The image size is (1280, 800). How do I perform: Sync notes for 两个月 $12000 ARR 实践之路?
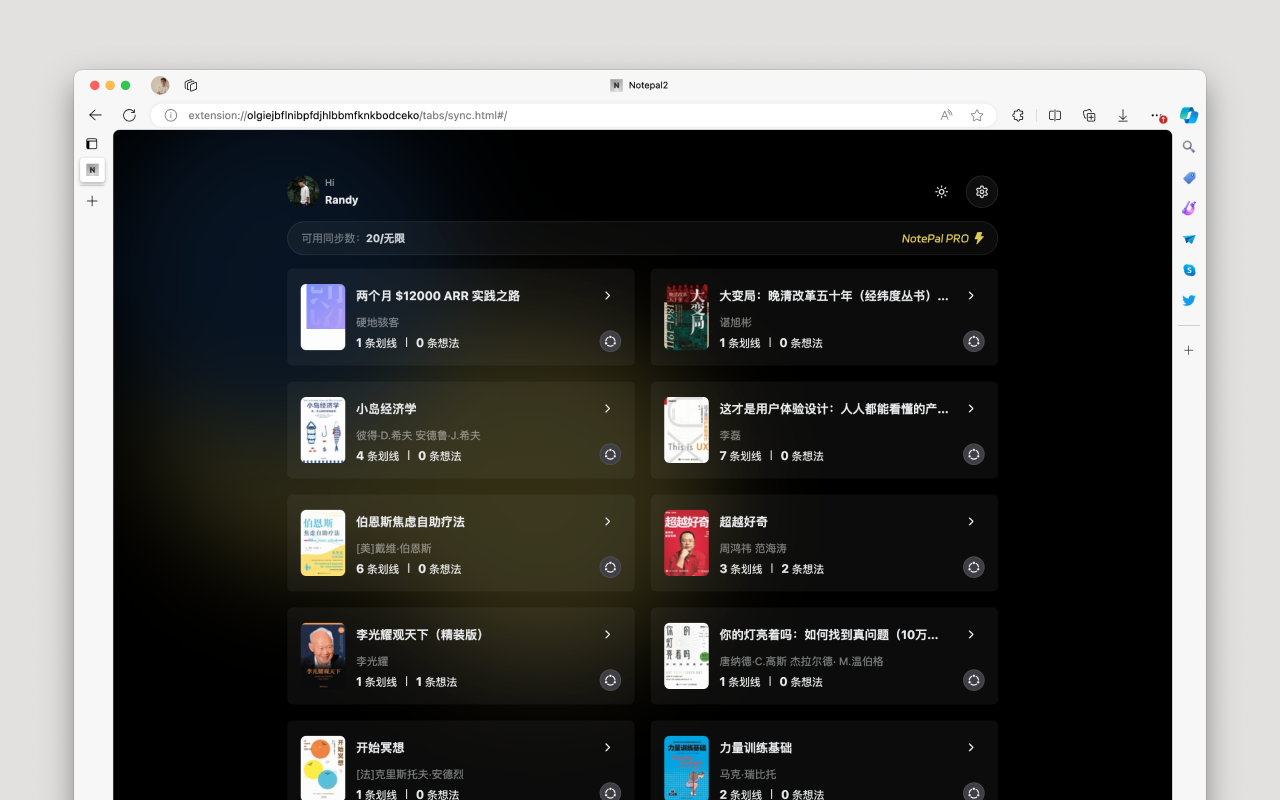pyautogui.click(x=610, y=341)
